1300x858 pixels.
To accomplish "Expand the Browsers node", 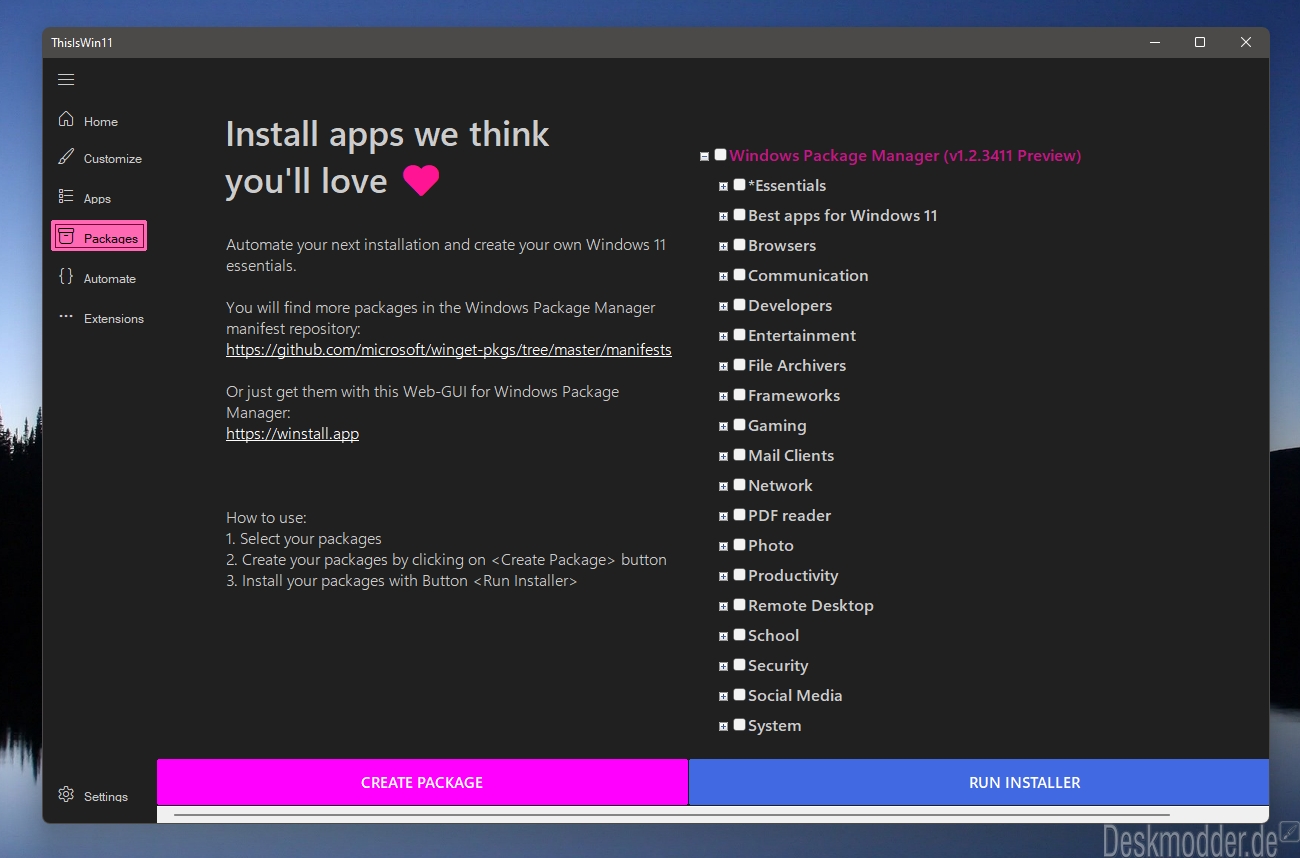I will [x=723, y=246].
